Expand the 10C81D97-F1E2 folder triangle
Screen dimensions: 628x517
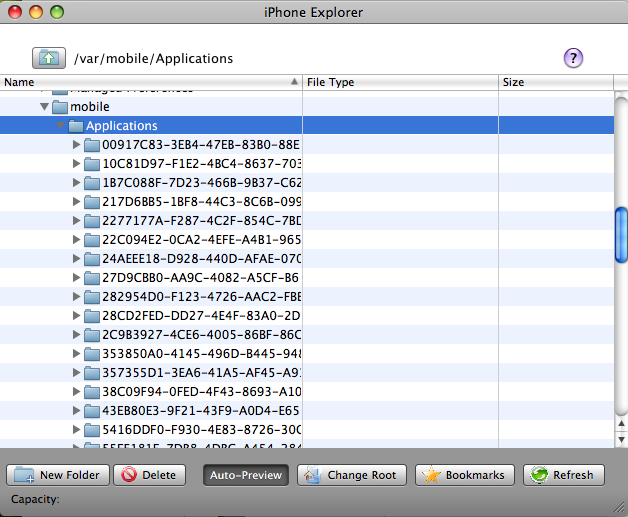click(x=76, y=163)
